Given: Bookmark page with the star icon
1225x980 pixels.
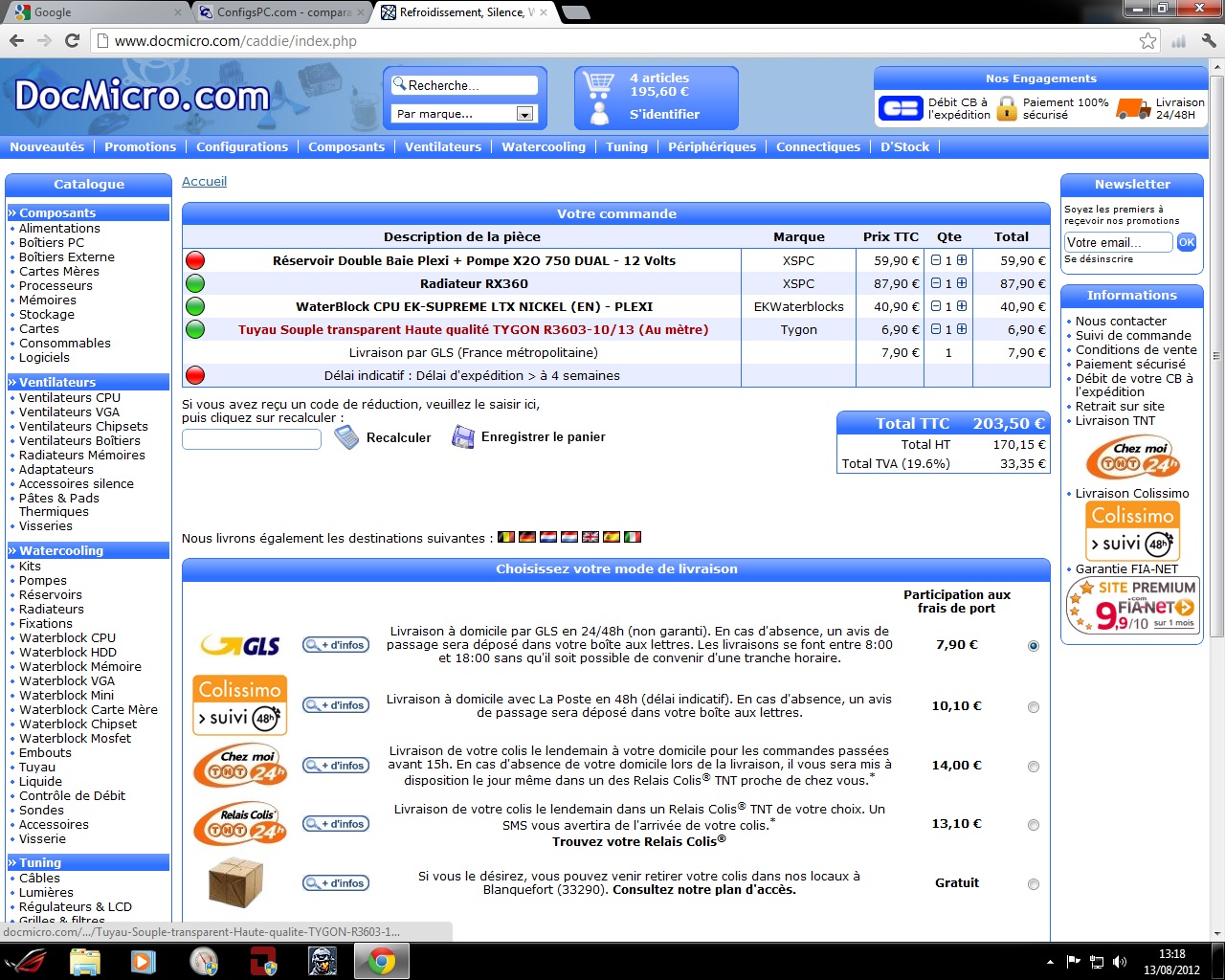Looking at the screenshot, I should [1147, 41].
